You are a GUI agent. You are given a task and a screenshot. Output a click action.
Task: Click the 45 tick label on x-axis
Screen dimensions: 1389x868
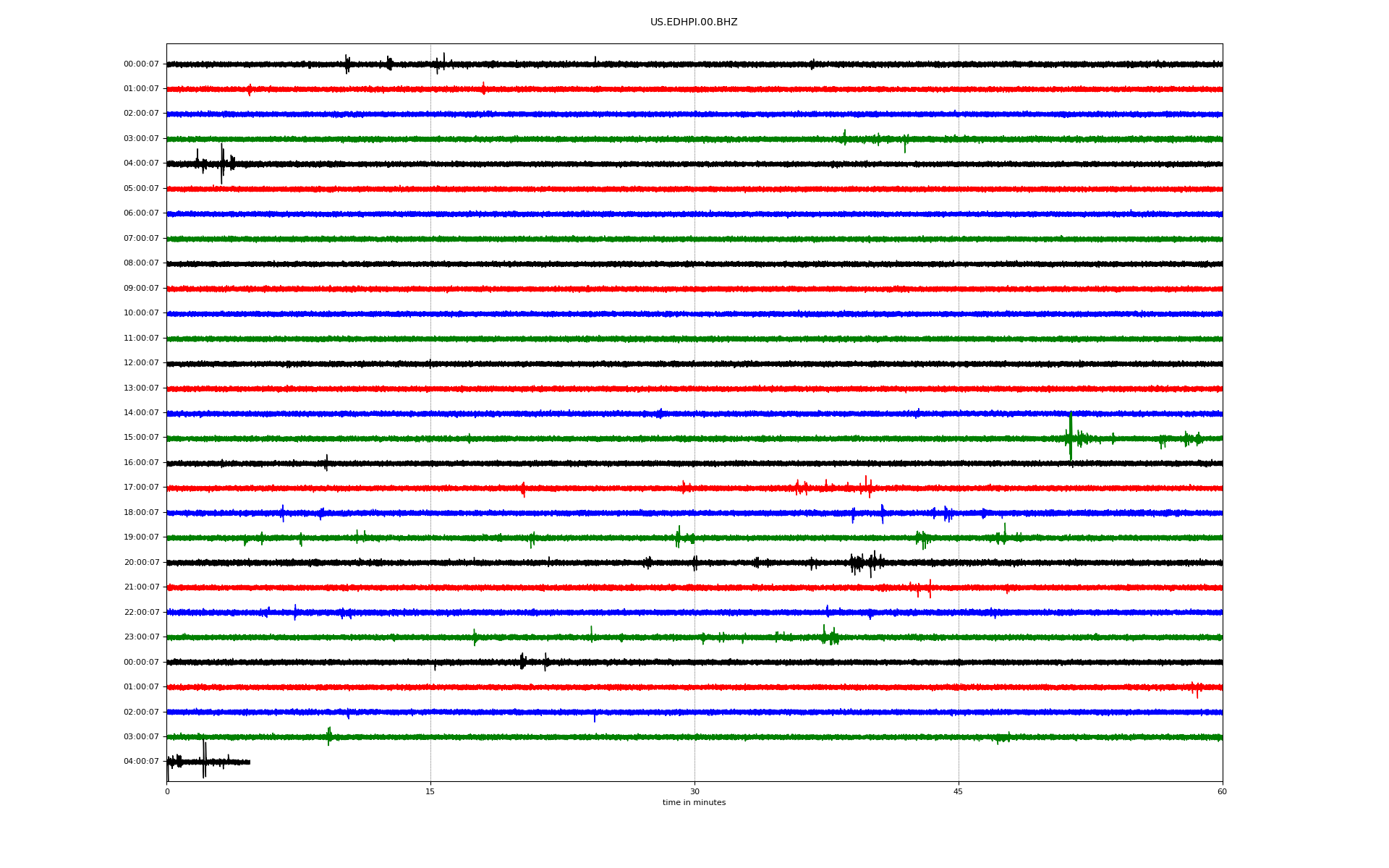coord(958,791)
